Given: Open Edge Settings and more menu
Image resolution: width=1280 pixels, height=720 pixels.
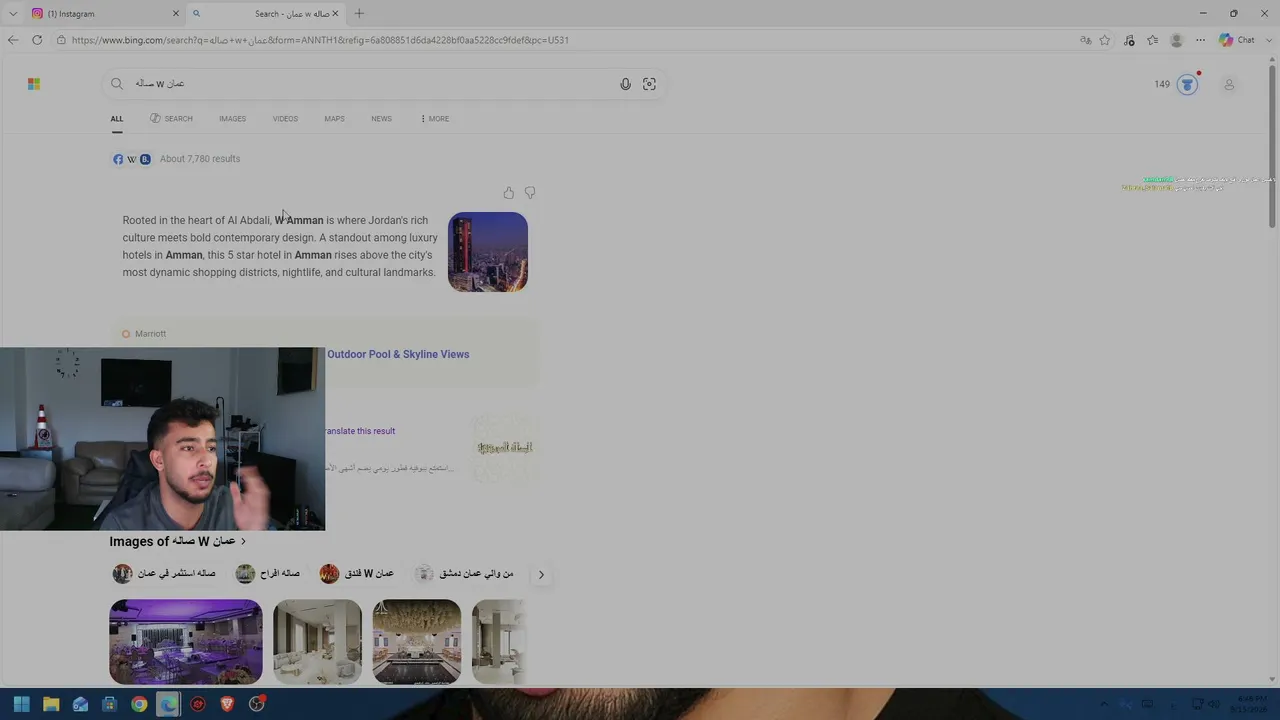Looking at the screenshot, I should click(x=1200, y=40).
